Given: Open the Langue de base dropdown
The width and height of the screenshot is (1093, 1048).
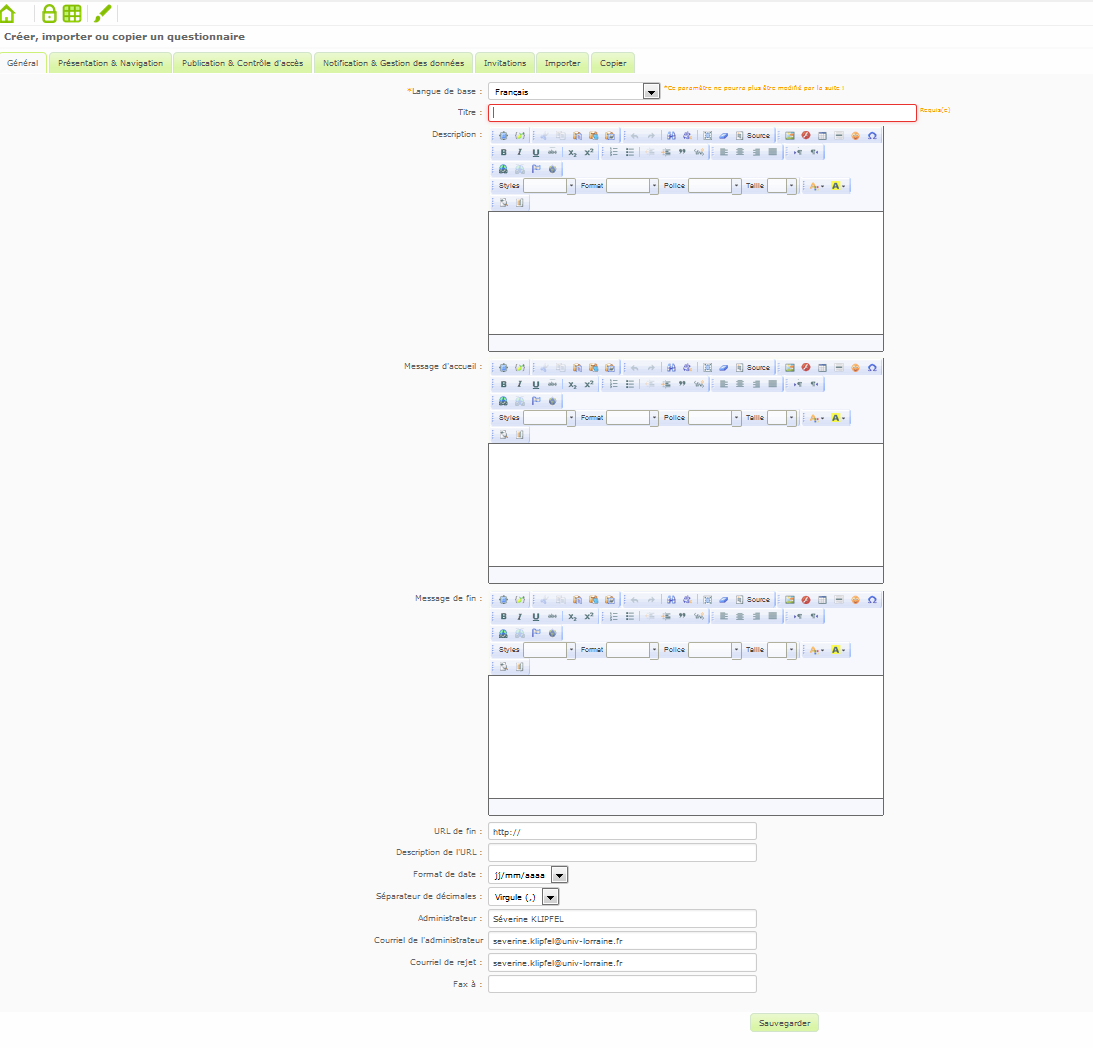Looking at the screenshot, I should click(651, 92).
